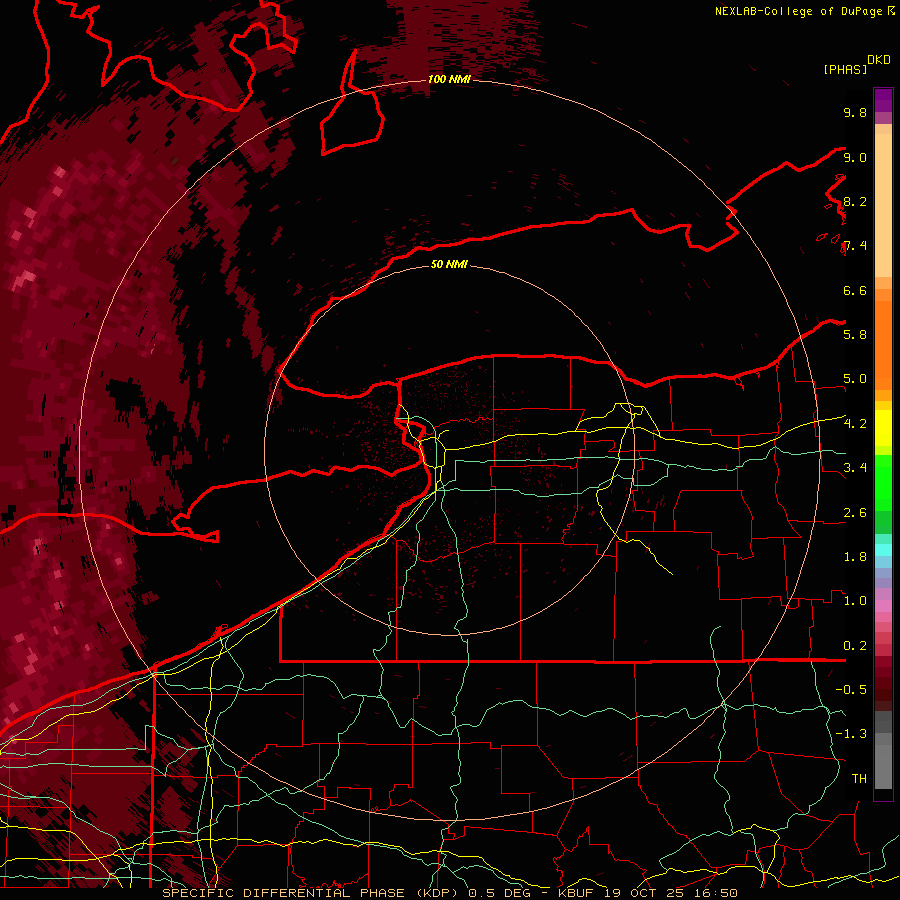Click the 5.8 scale label
This screenshot has width=900, height=900.
click(x=855, y=335)
